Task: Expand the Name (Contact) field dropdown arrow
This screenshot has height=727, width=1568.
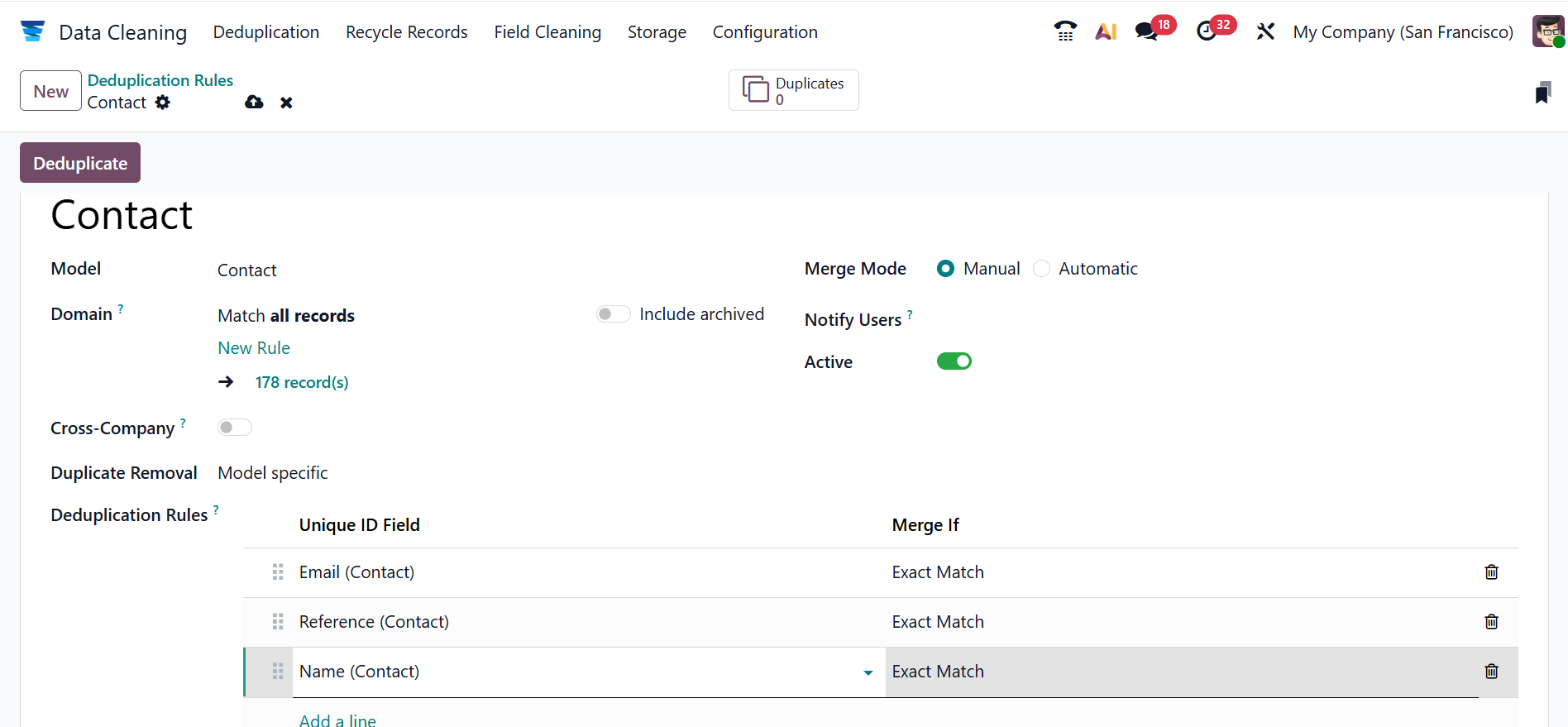Action: (x=868, y=672)
